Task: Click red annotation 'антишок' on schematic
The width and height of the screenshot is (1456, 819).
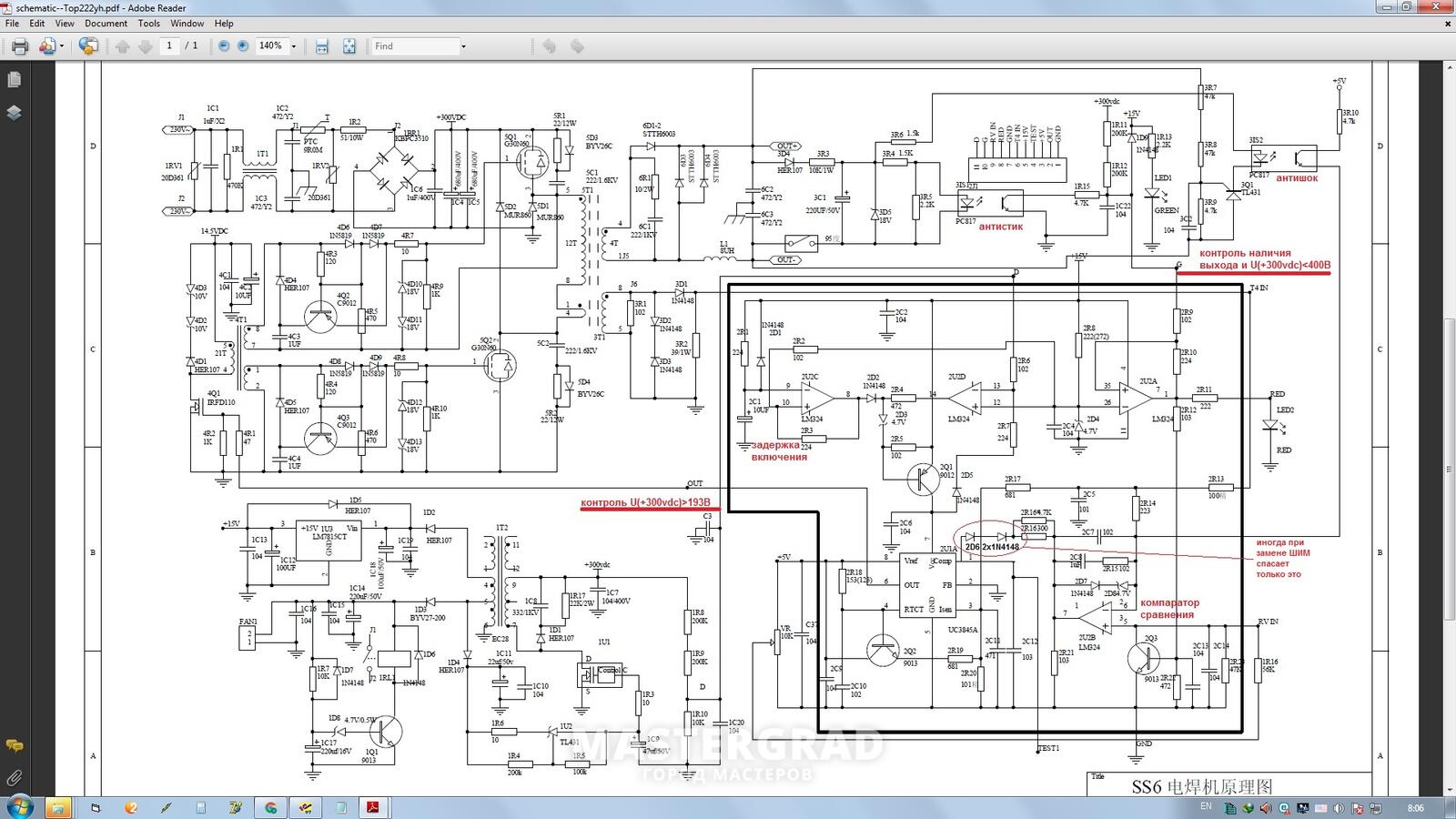Action: [1296, 178]
